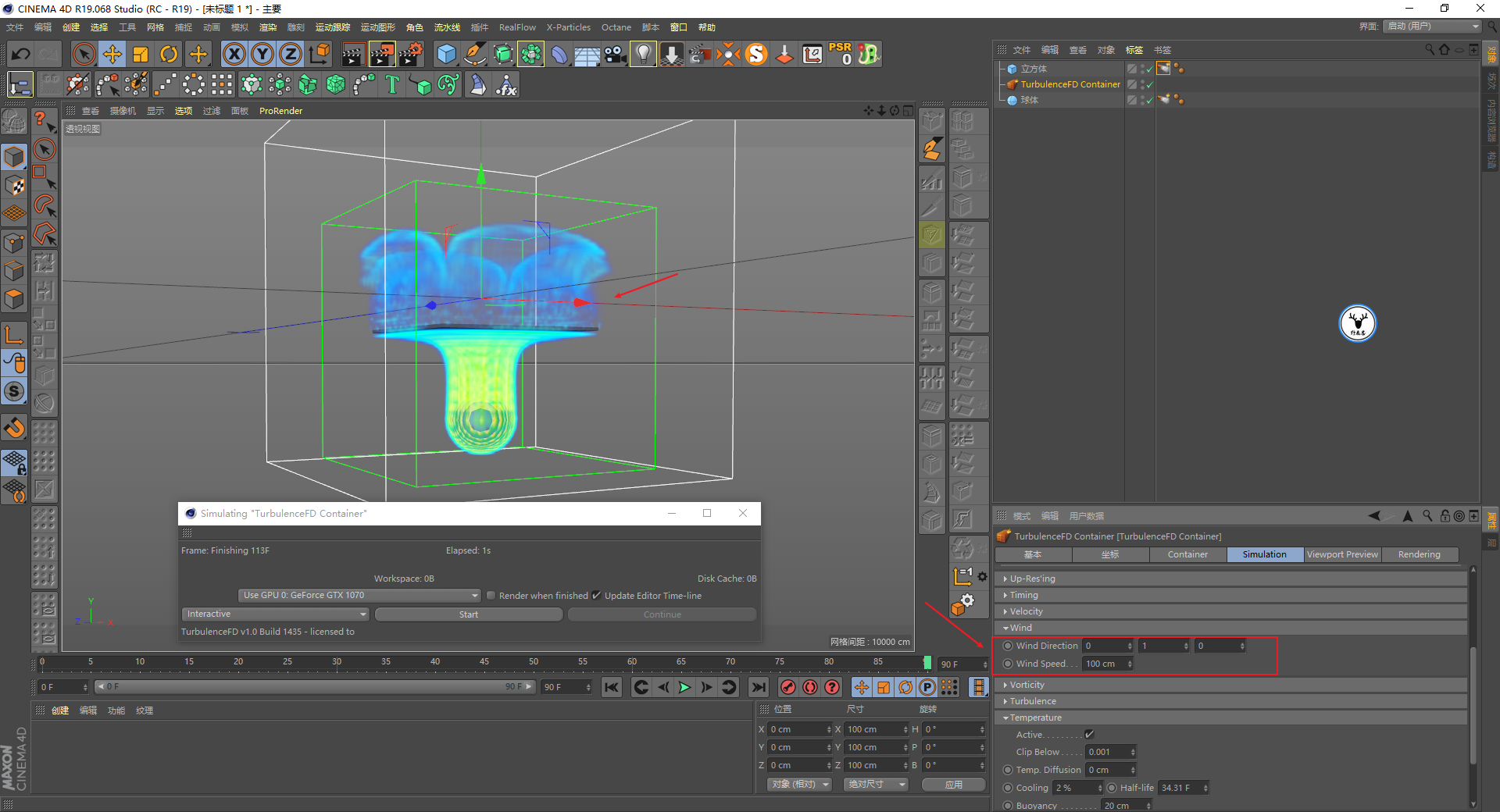1500x812 pixels.
Task: Click the Undo arrow icon
Action: click(x=21, y=54)
